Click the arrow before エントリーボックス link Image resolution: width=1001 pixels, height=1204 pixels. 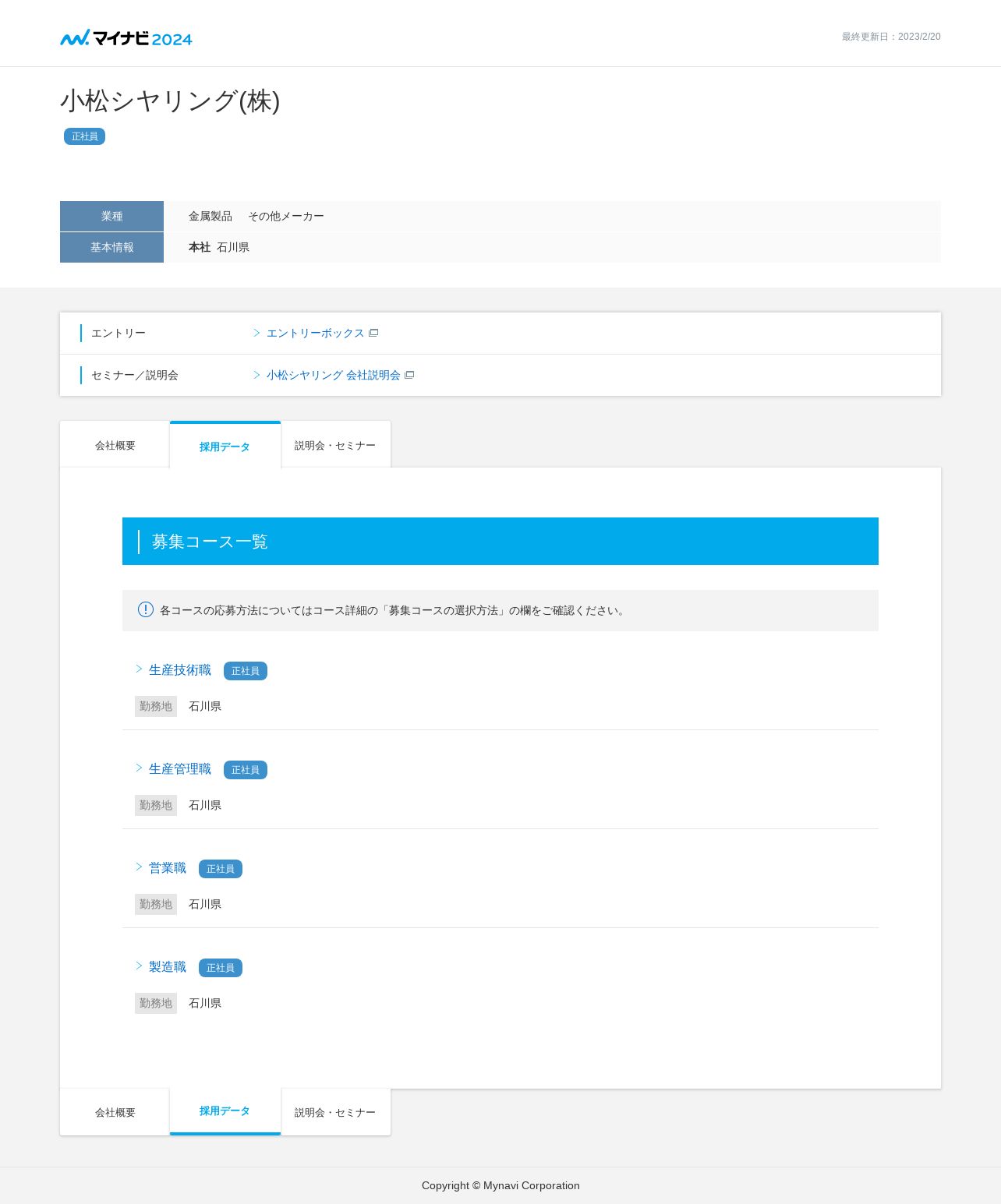coord(256,333)
